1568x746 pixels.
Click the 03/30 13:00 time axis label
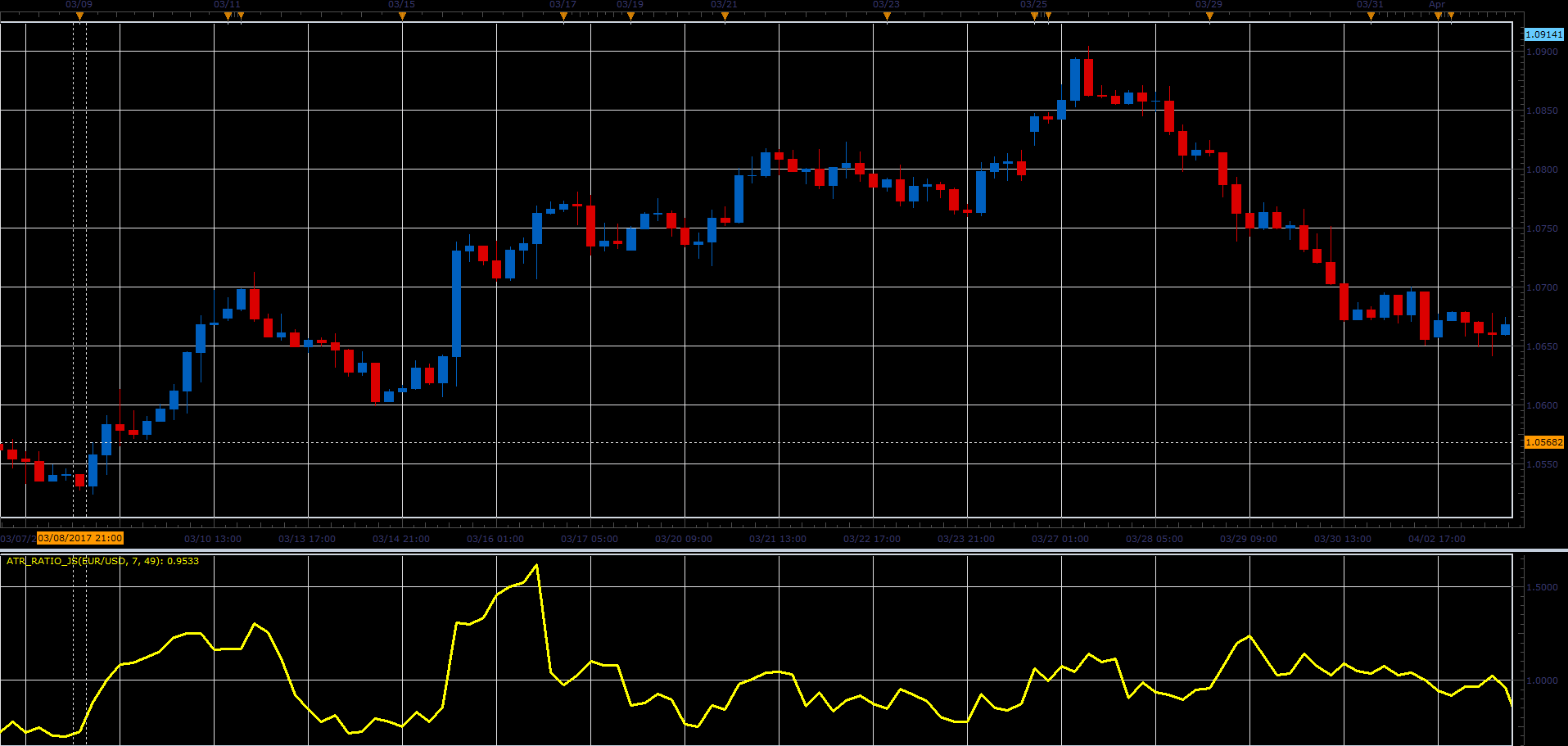(x=1343, y=539)
